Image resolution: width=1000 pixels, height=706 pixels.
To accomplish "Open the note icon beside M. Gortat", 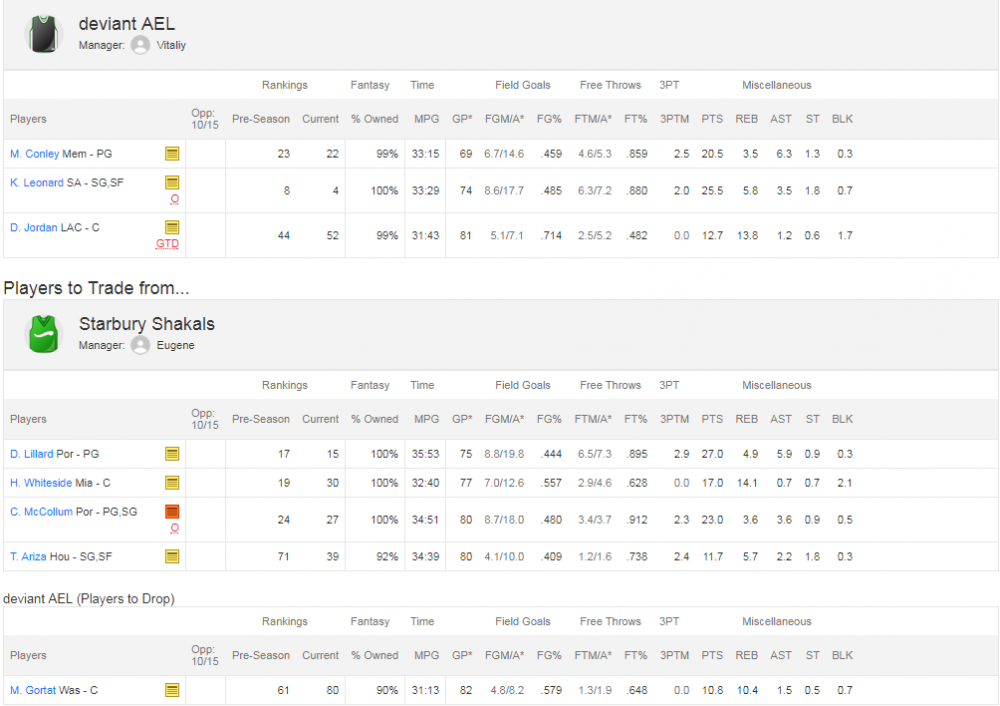I will point(172,690).
